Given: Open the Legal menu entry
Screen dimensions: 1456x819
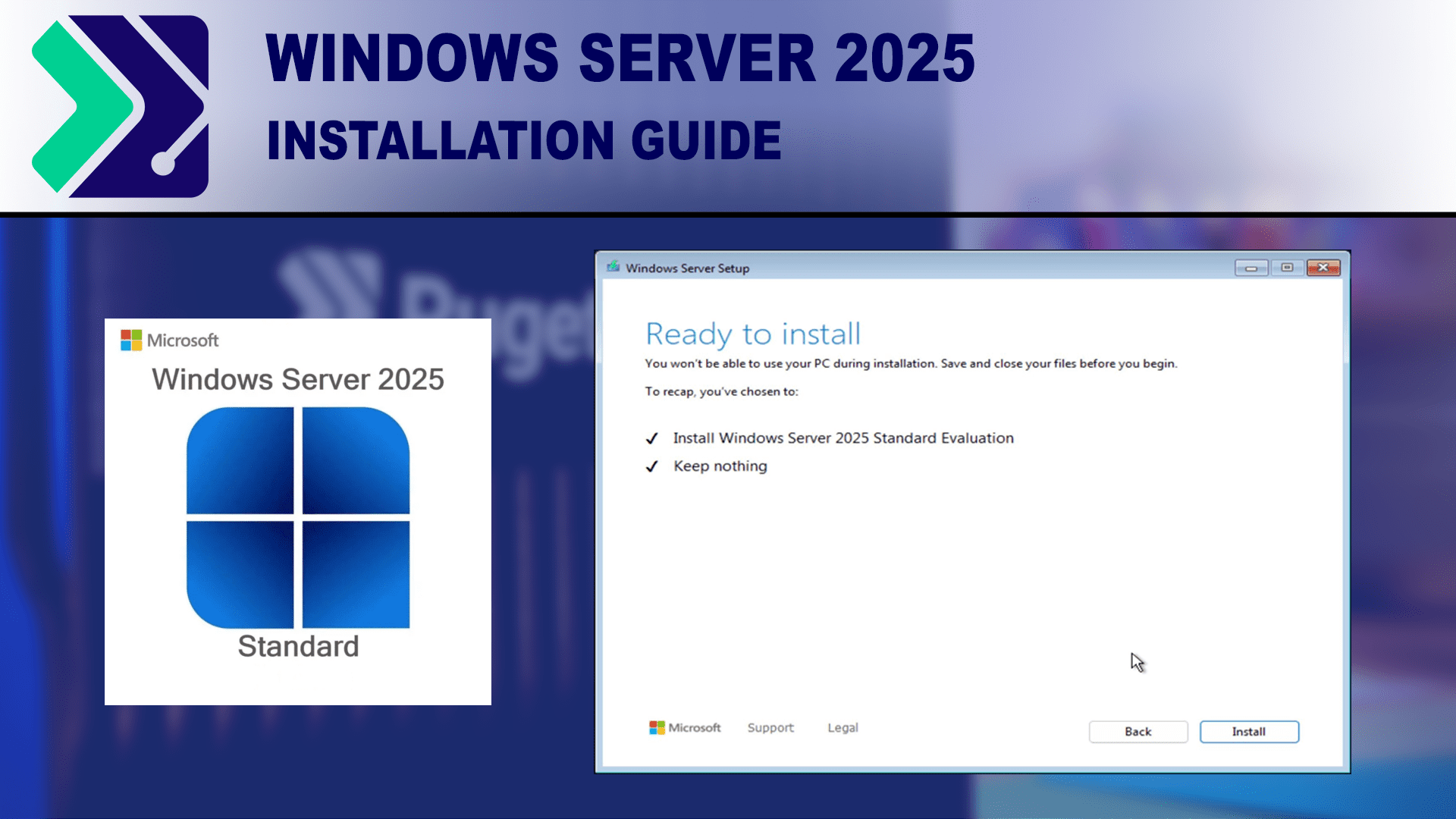Looking at the screenshot, I should point(842,727).
